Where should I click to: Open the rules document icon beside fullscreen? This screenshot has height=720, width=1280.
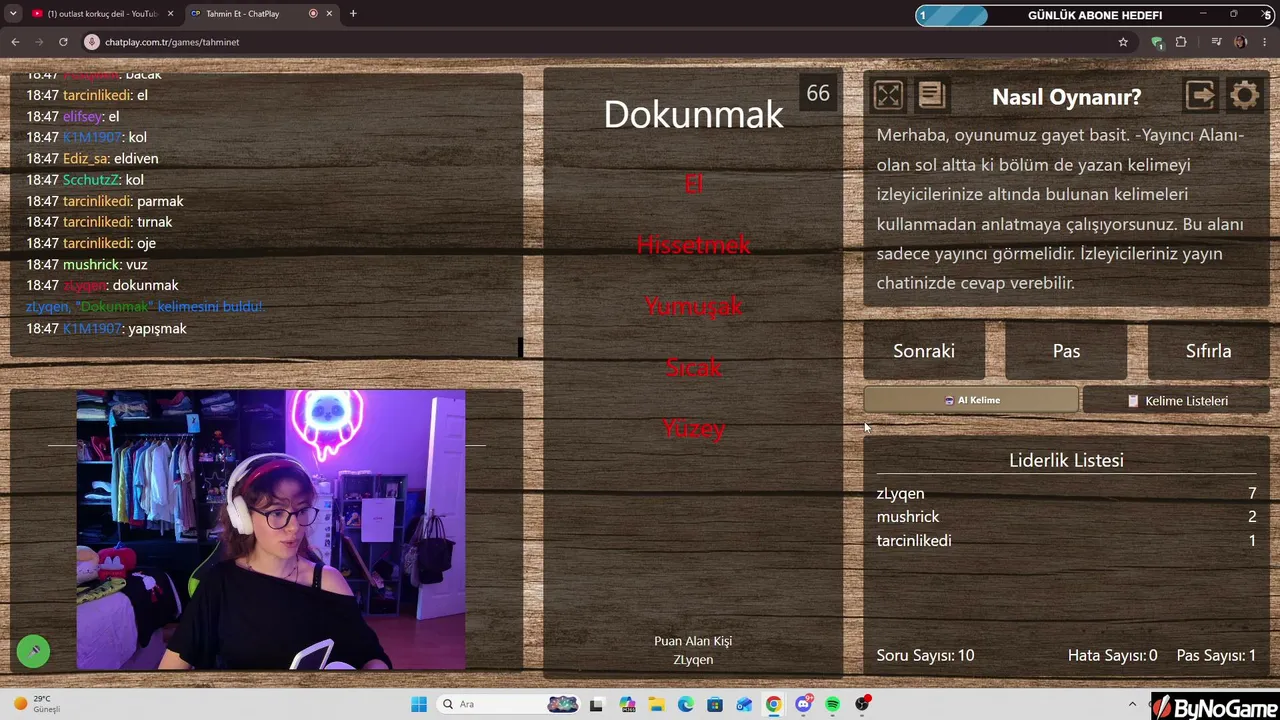pos(931,95)
